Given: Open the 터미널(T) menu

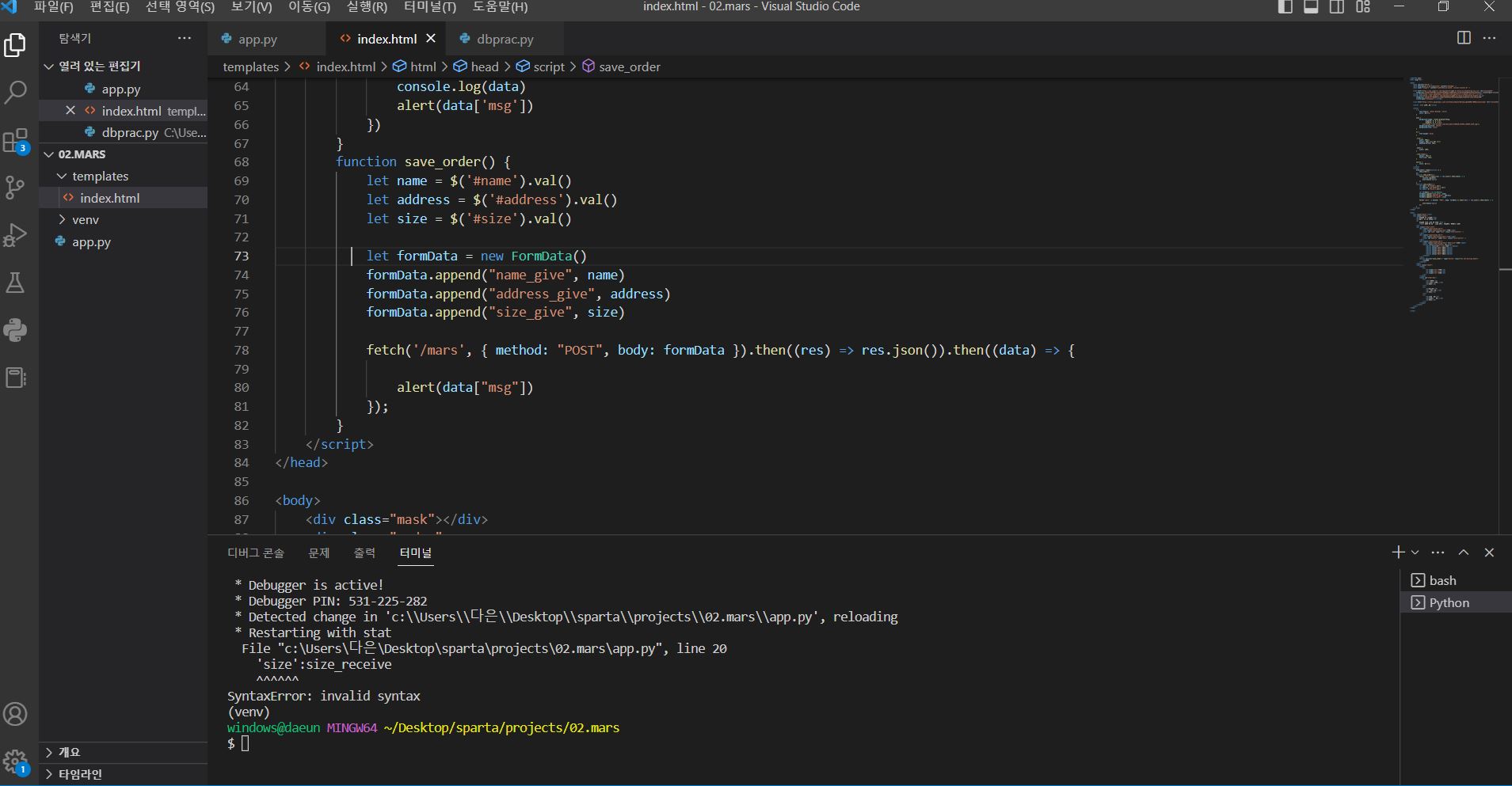Looking at the screenshot, I should coord(430,7).
